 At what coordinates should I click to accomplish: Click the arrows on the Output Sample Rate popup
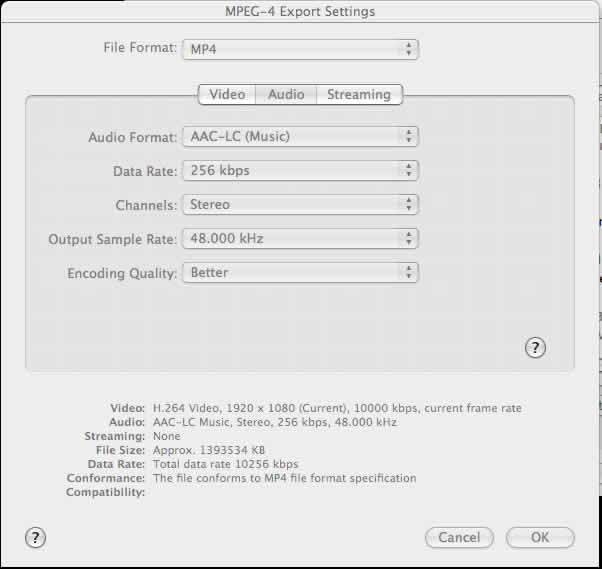408,239
